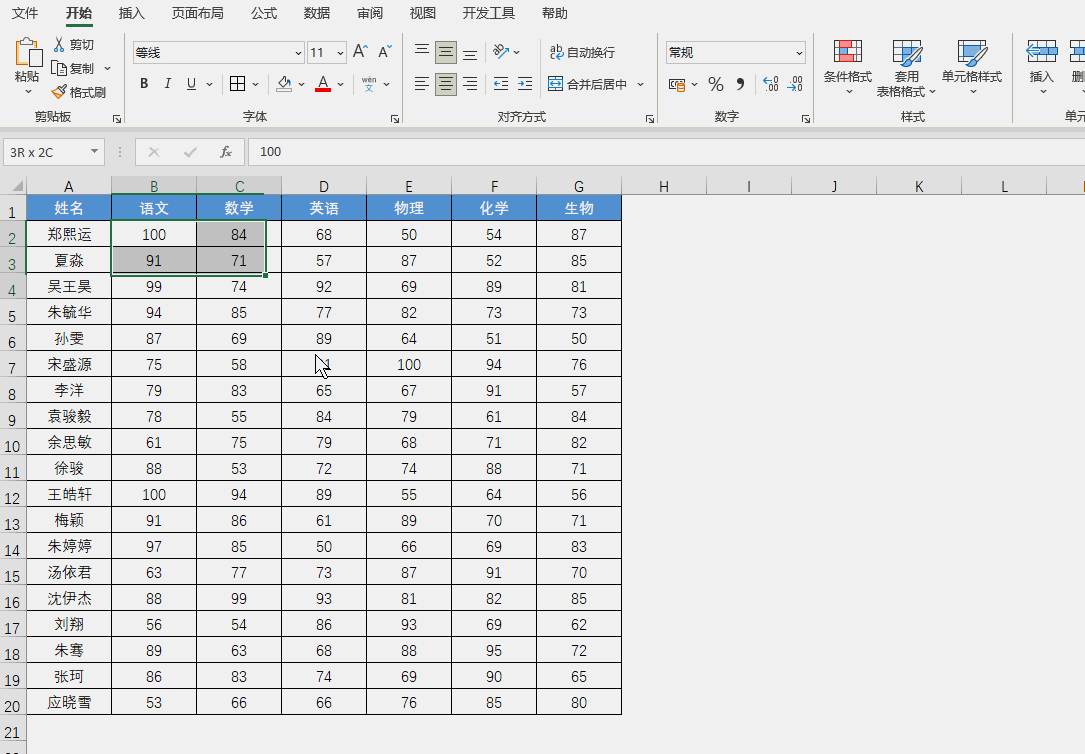Toggle Bold formatting
Screen dimensions: 1085x754
tap(144, 84)
